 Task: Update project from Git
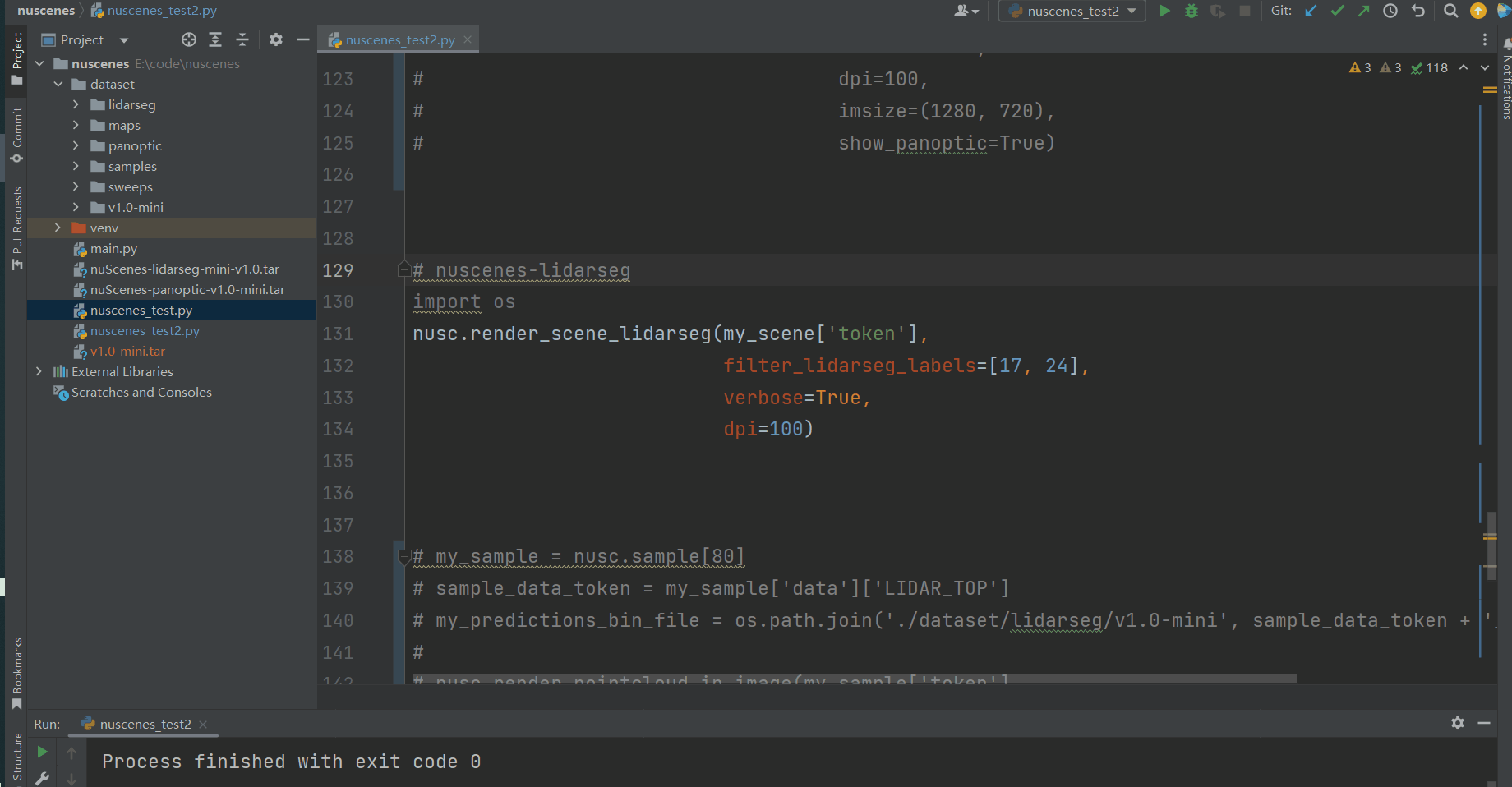[x=1311, y=11]
